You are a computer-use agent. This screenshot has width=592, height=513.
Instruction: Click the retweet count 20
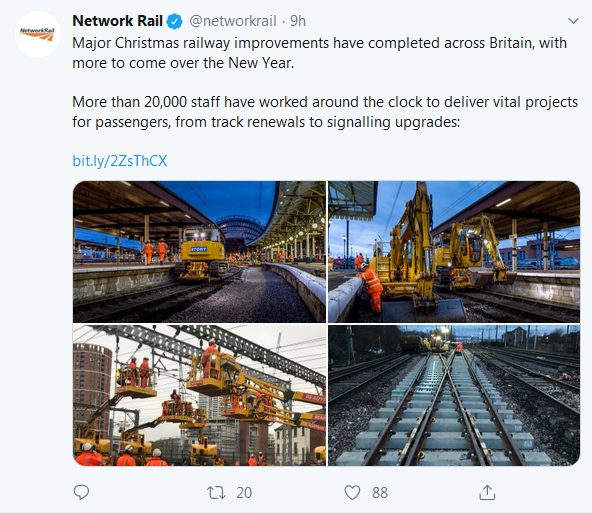click(244, 493)
